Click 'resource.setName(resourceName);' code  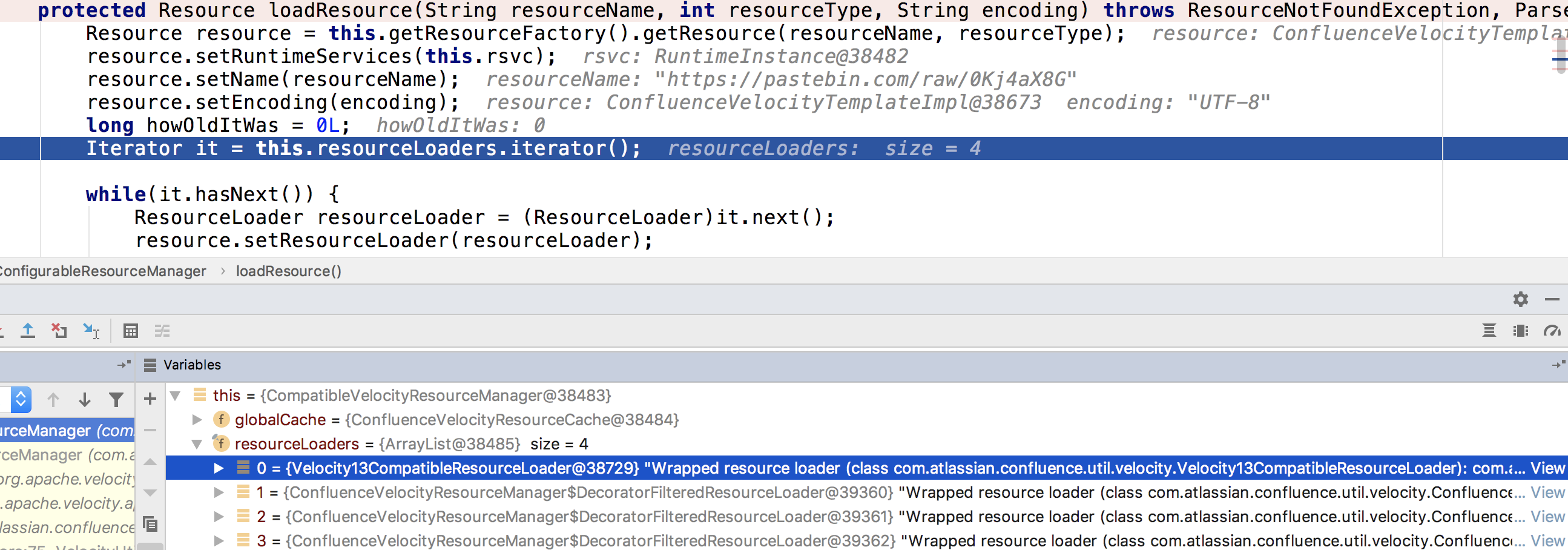pos(272,79)
